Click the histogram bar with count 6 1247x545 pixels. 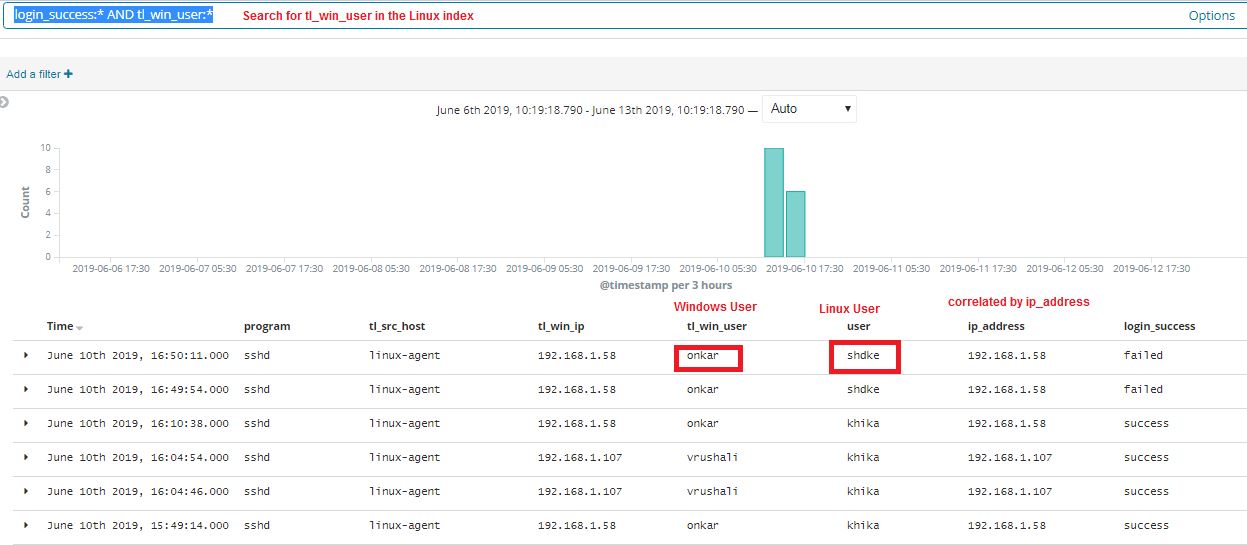coord(795,224)
